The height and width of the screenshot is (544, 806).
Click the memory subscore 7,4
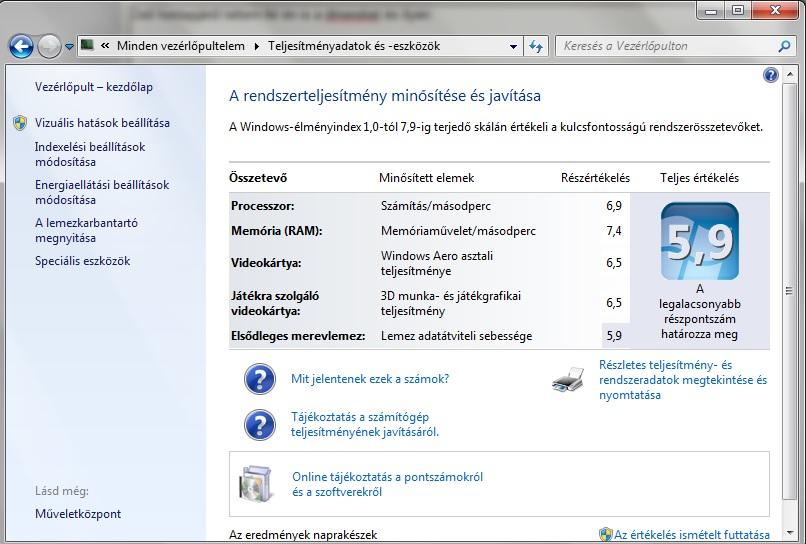pos(614,231)
